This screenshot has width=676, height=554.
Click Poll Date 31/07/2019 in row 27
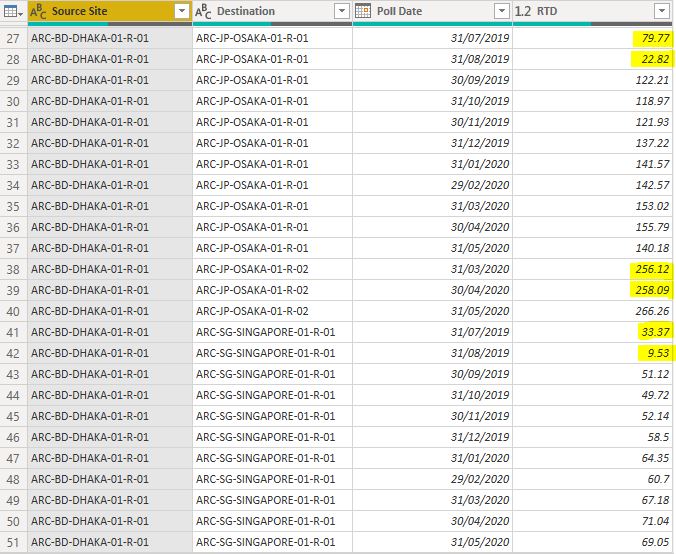pyautogui.click(x=480, y=38)
